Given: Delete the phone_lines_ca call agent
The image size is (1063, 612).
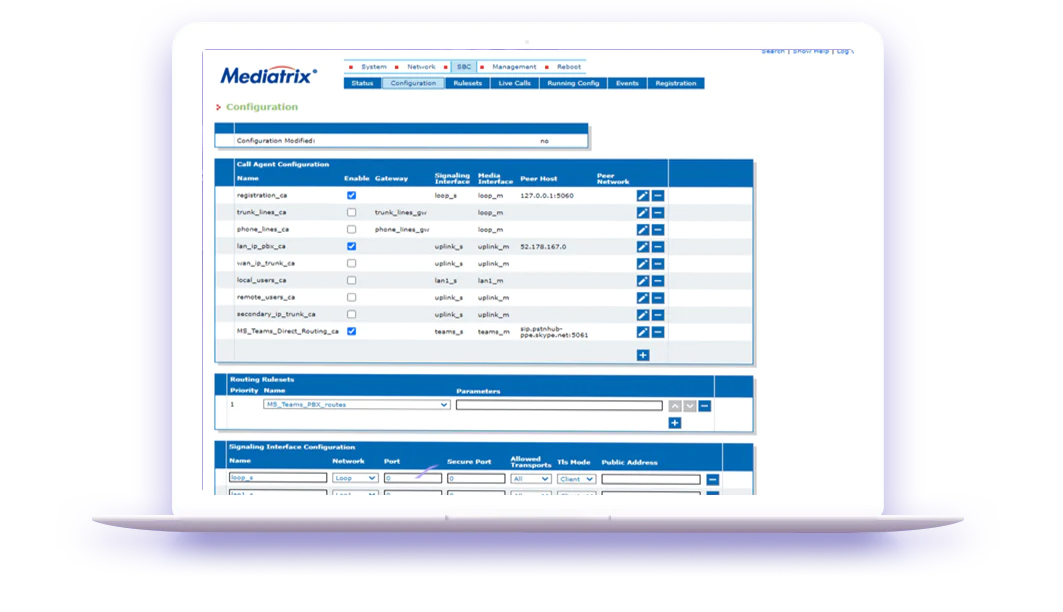Looking at the screenshot, I should pyautogui.click(x=658, y=230).
